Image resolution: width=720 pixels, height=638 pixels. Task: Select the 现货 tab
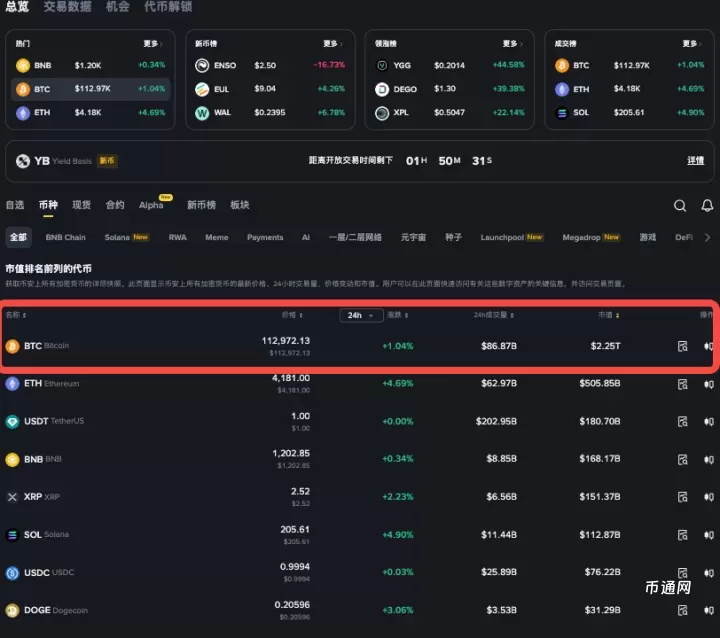82,205
